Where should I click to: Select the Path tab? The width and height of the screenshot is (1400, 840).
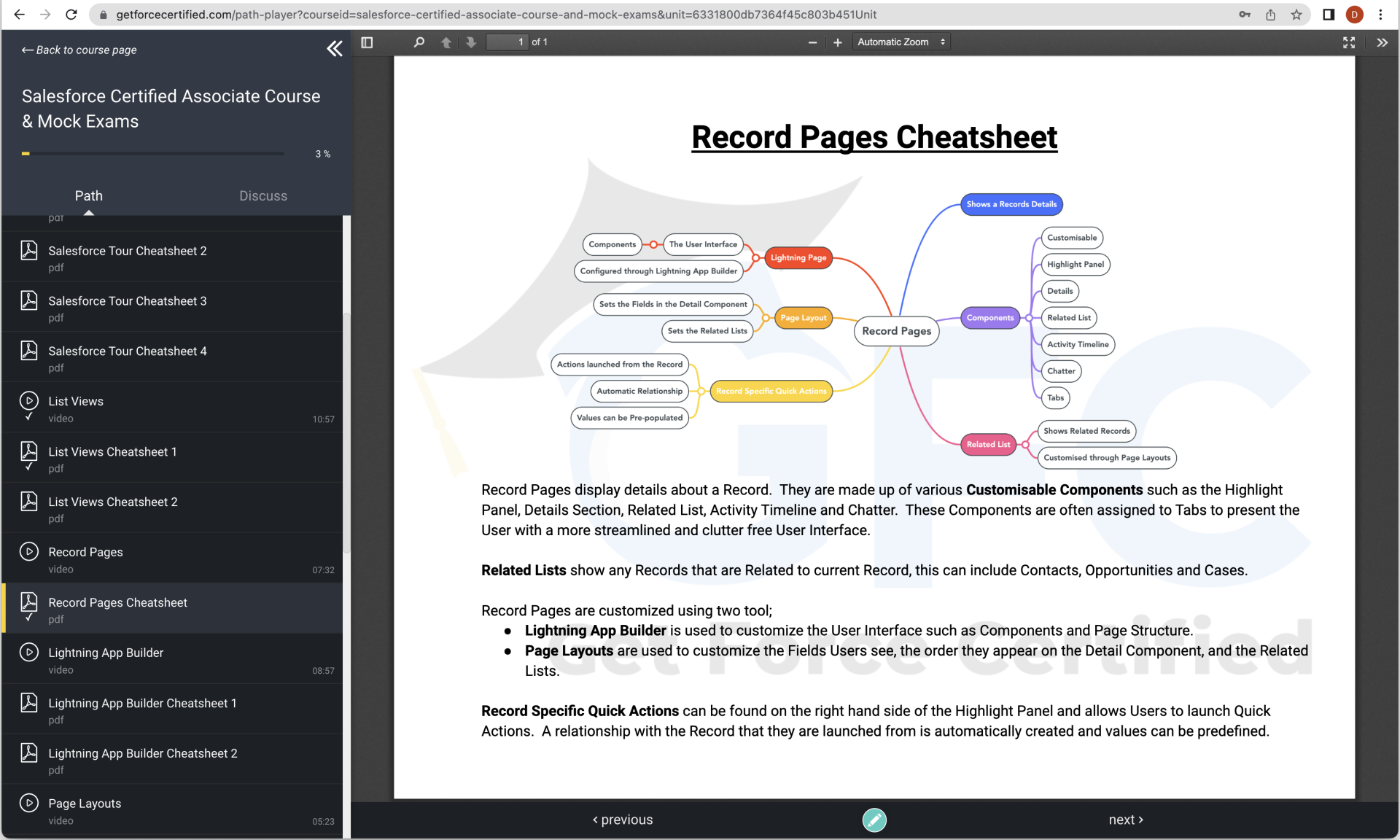click(x=89, y=195)
